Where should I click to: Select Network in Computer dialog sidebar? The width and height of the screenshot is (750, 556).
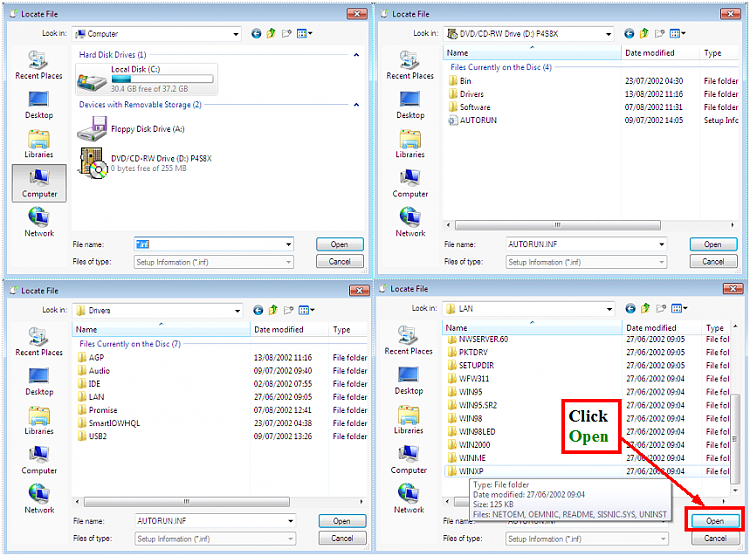coord(39,222)
